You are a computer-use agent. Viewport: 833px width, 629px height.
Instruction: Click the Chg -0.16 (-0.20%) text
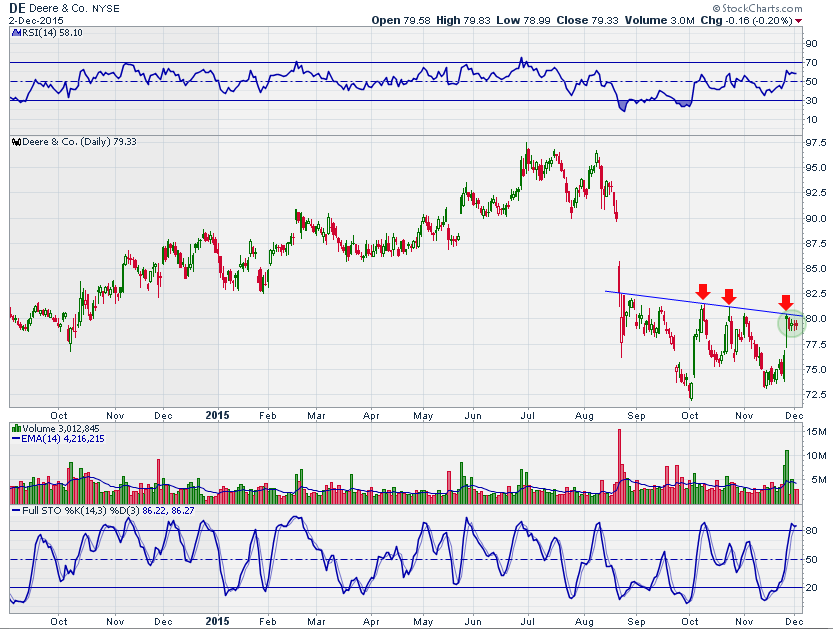point(746,20)
